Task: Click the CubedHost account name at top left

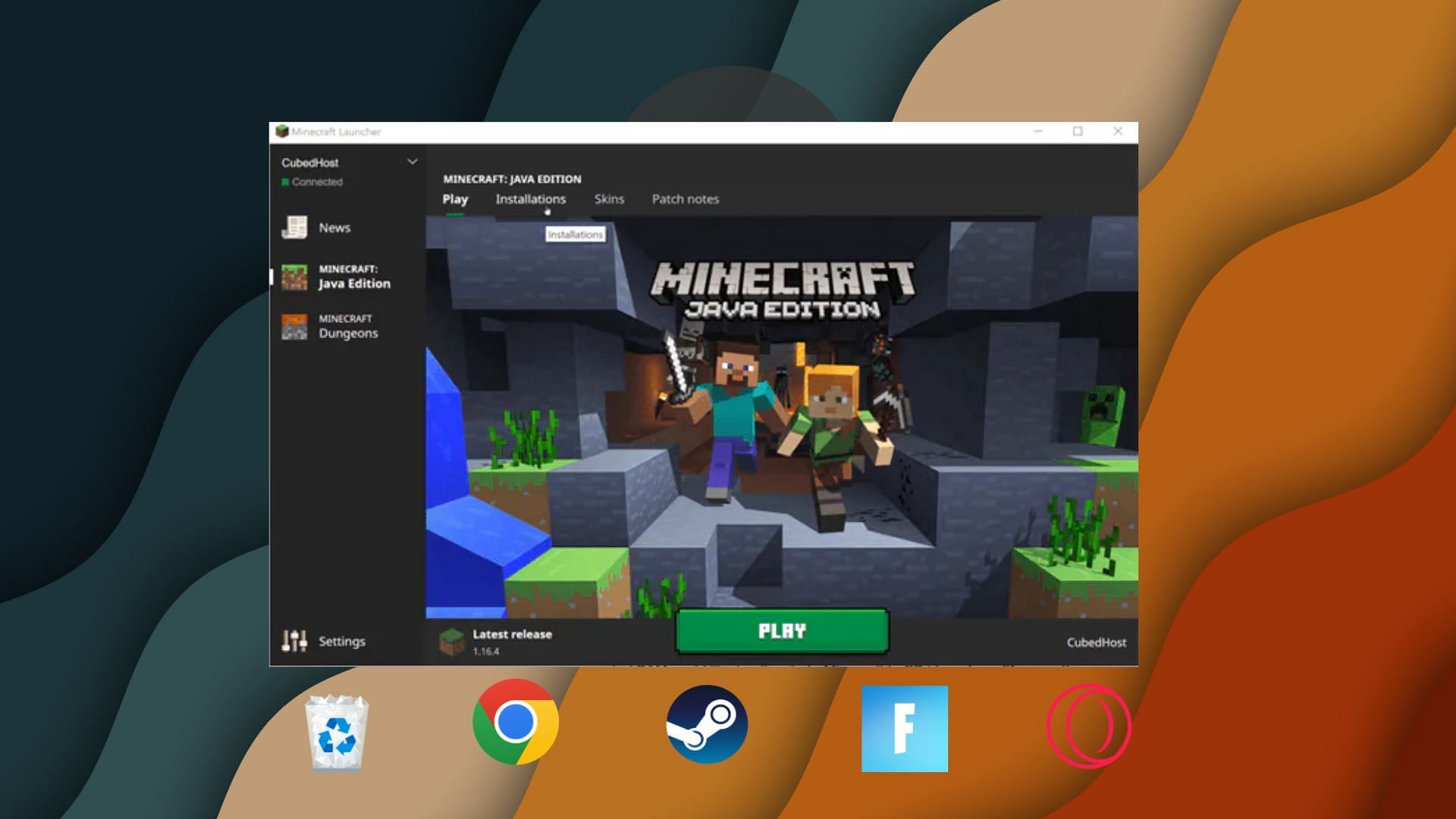Action: pos(310,162)
